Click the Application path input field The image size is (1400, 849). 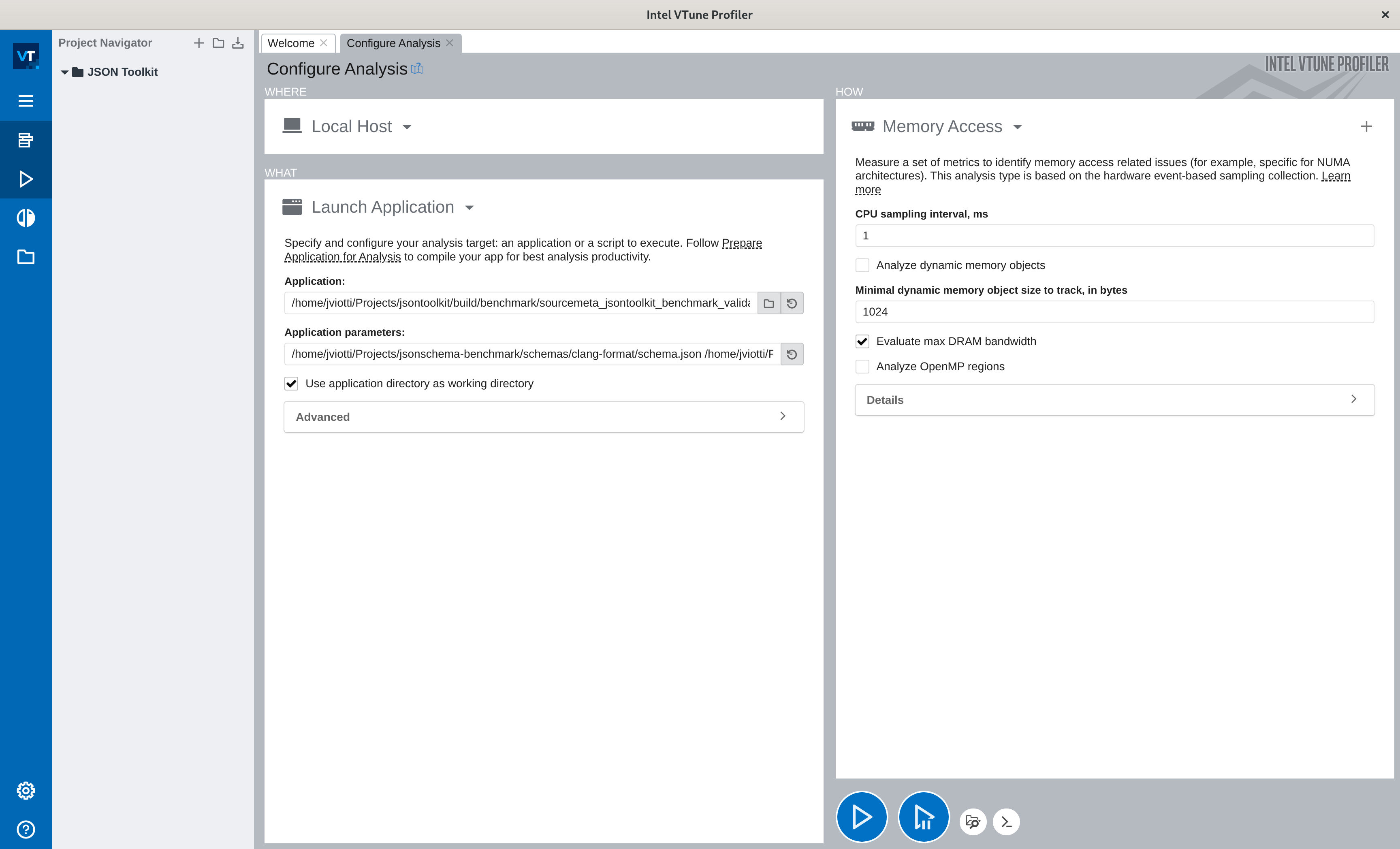pos(521,303)
